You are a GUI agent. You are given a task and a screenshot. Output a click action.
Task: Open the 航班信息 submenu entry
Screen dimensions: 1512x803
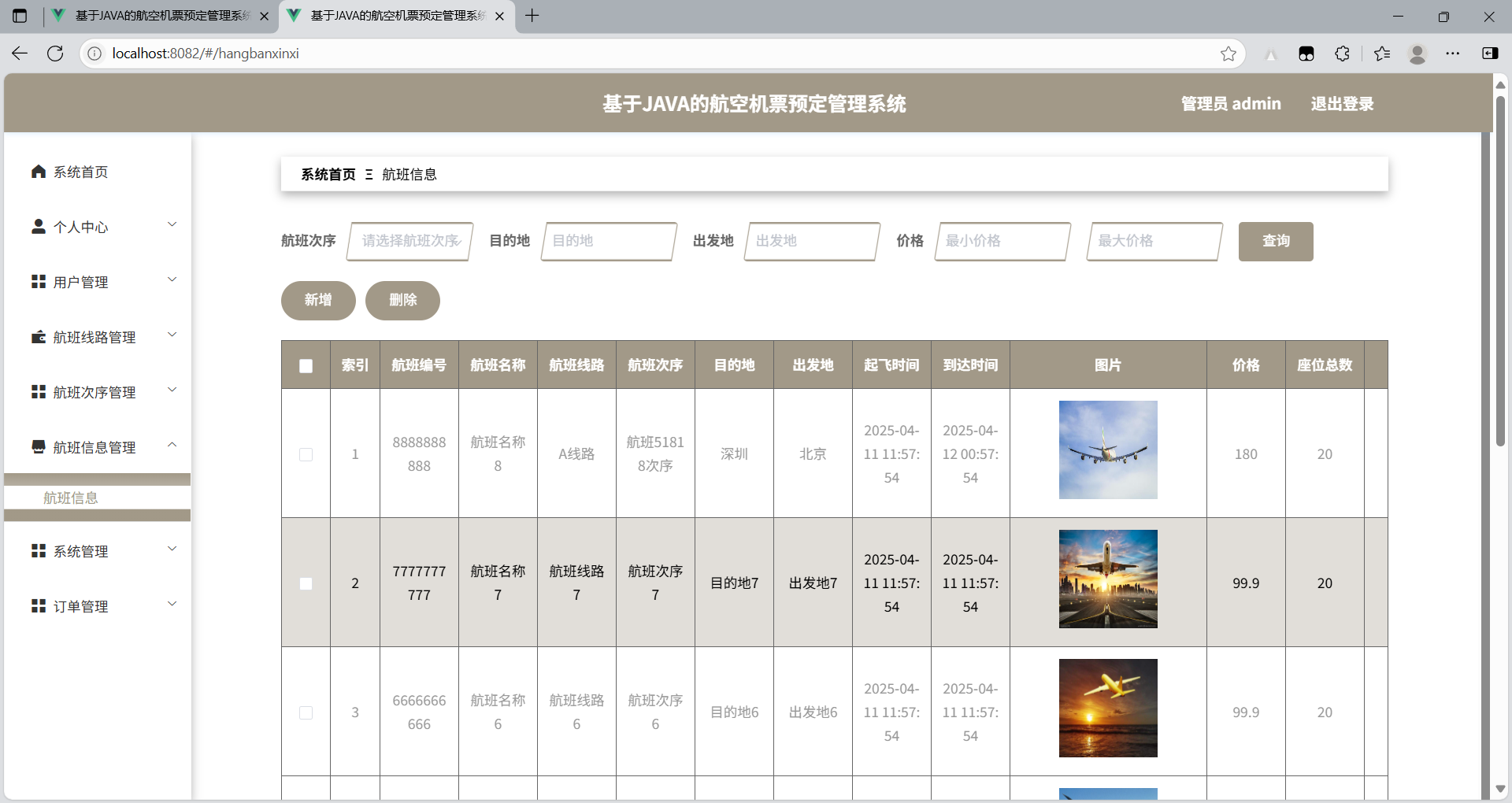(70, 497)
